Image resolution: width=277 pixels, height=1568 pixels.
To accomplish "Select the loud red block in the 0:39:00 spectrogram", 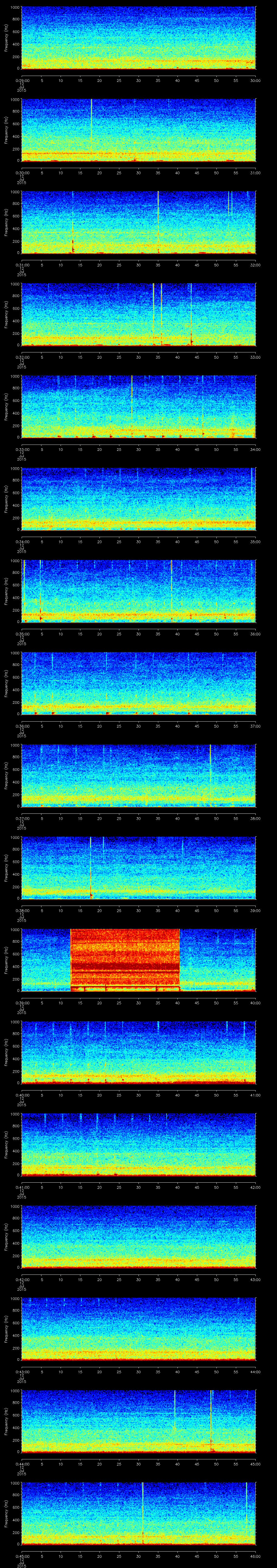I will coord(126,960).
